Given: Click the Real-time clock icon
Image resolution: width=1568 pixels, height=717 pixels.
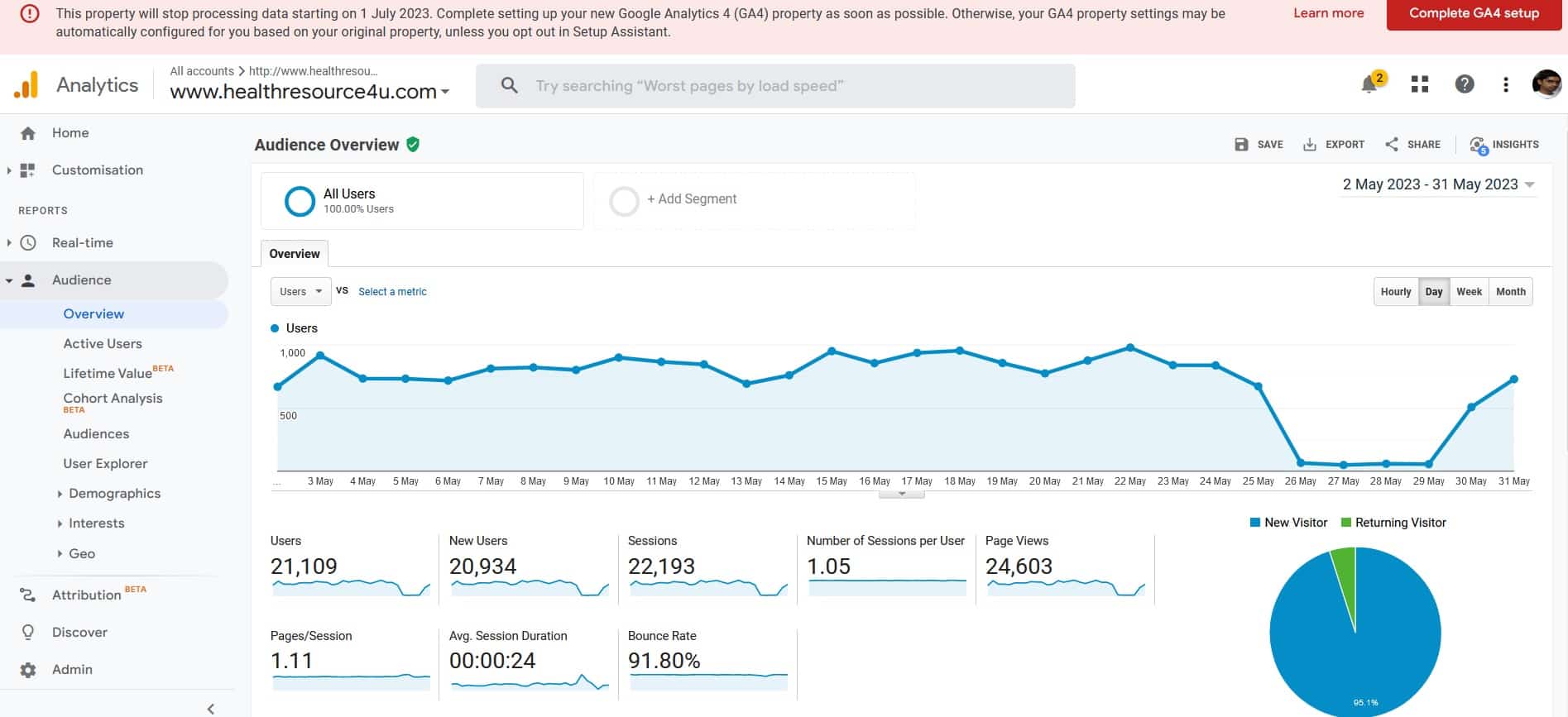Looking at the screenshot, I should [28, 243].
